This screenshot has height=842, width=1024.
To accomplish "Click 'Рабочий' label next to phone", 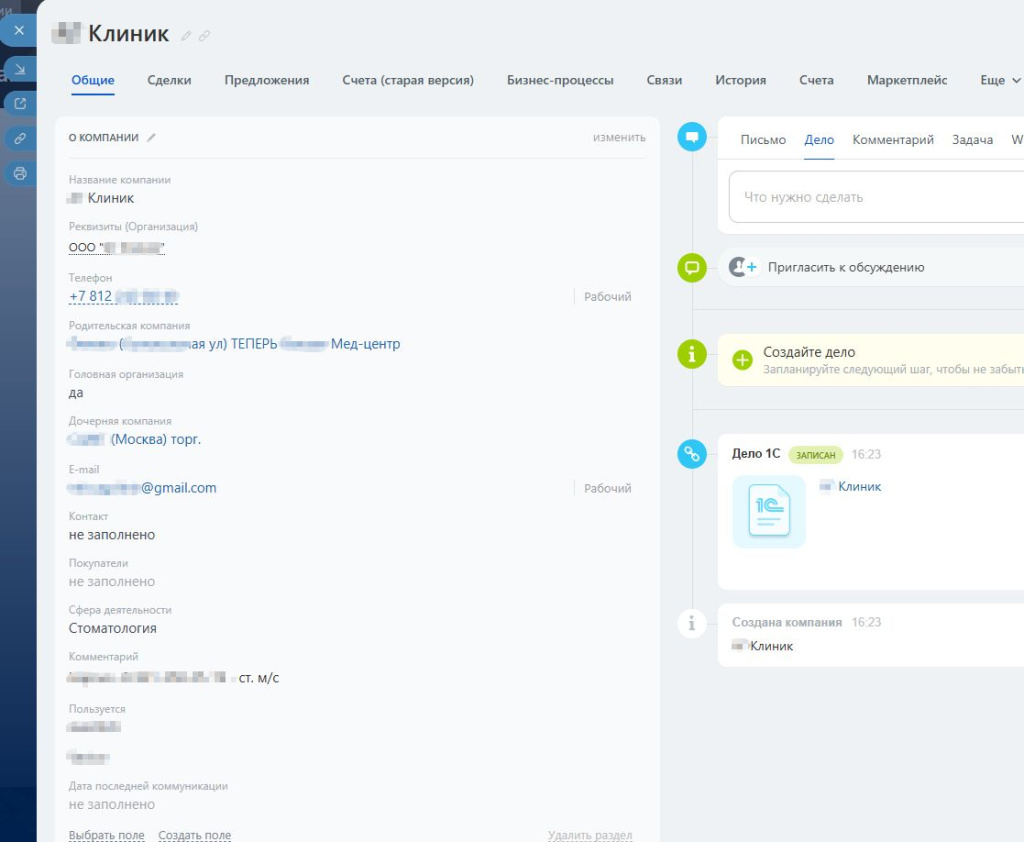I will (607, 297).
